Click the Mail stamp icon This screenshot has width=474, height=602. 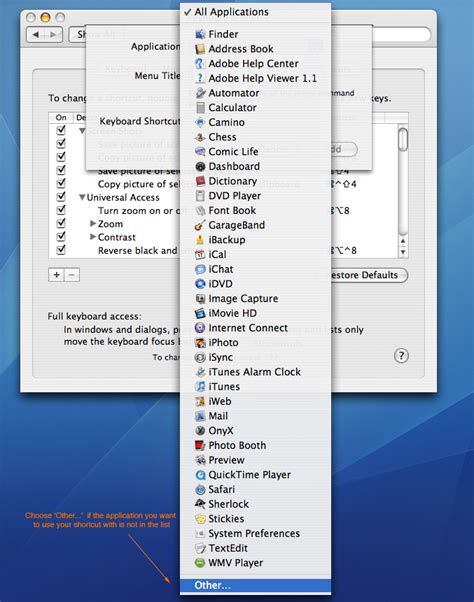(x=200, y=416)
